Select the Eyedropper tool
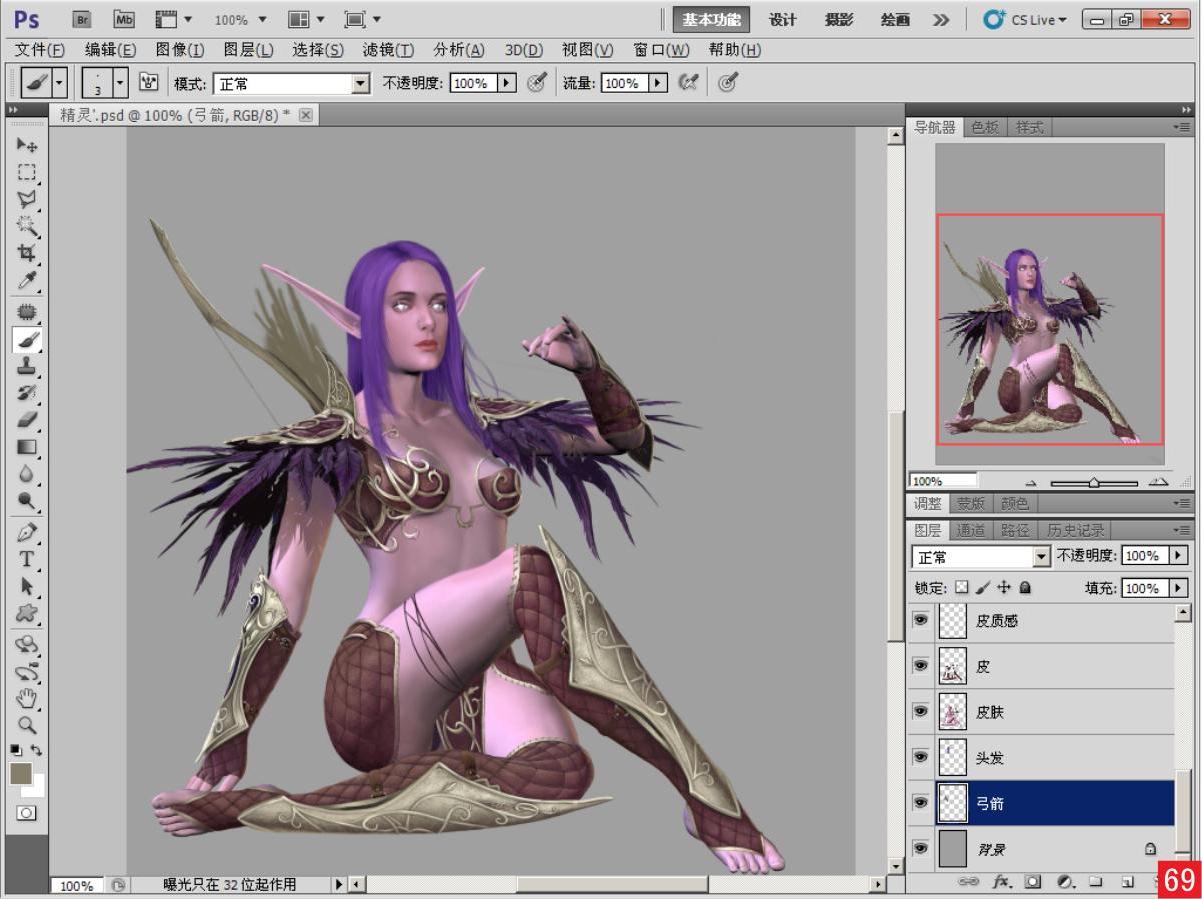Screen dimensions: 1202x899 tap(27, 280)
